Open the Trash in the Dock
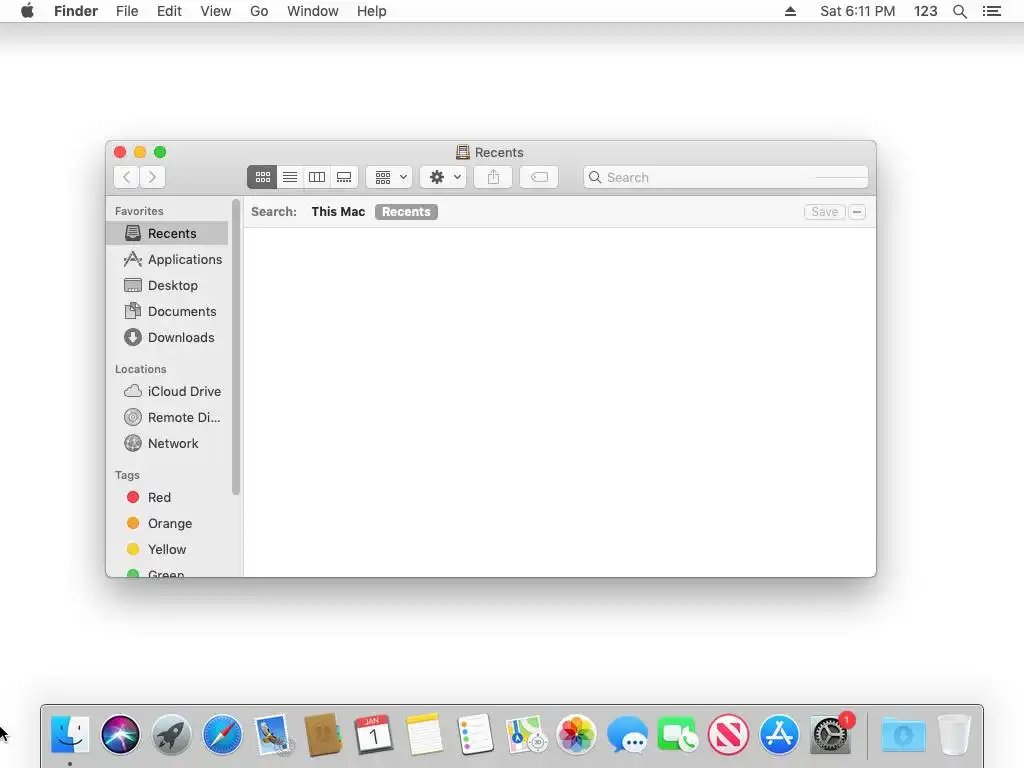 pyautogui.click(x=954, y=735)
